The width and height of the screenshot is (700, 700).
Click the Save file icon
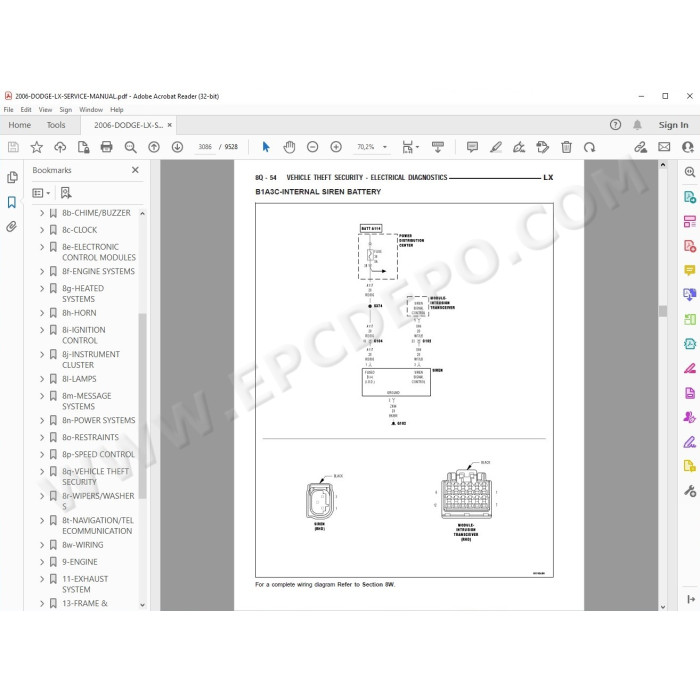(x=13, y=147)
